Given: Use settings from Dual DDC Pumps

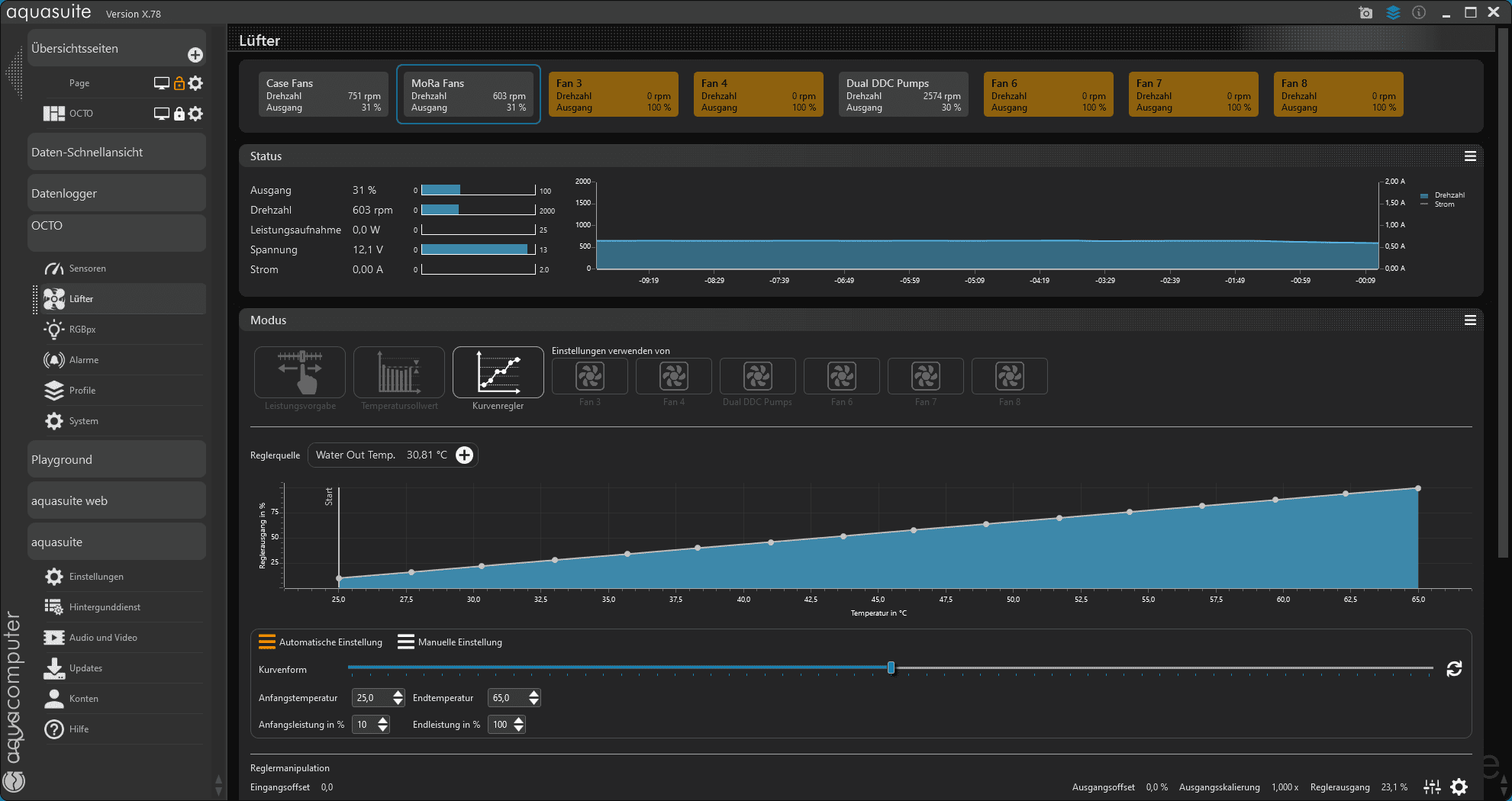Looking at the screenshot, I should pos(758,376).
